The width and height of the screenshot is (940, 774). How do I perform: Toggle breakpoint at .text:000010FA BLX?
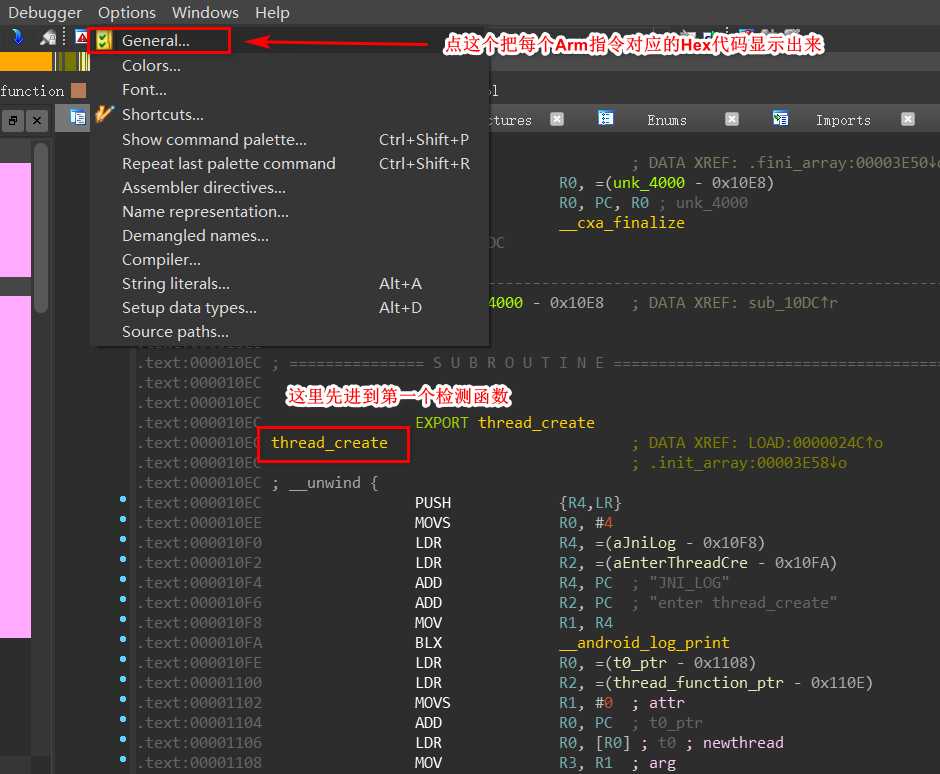click(123, 639)
